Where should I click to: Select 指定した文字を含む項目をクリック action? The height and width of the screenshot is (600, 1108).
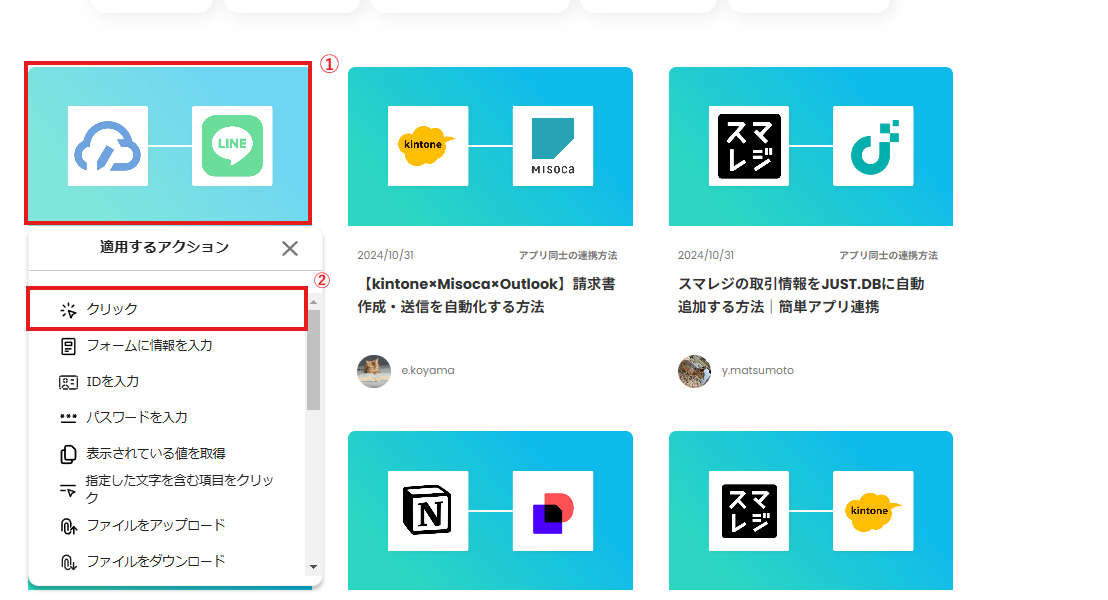pos(167,489)
